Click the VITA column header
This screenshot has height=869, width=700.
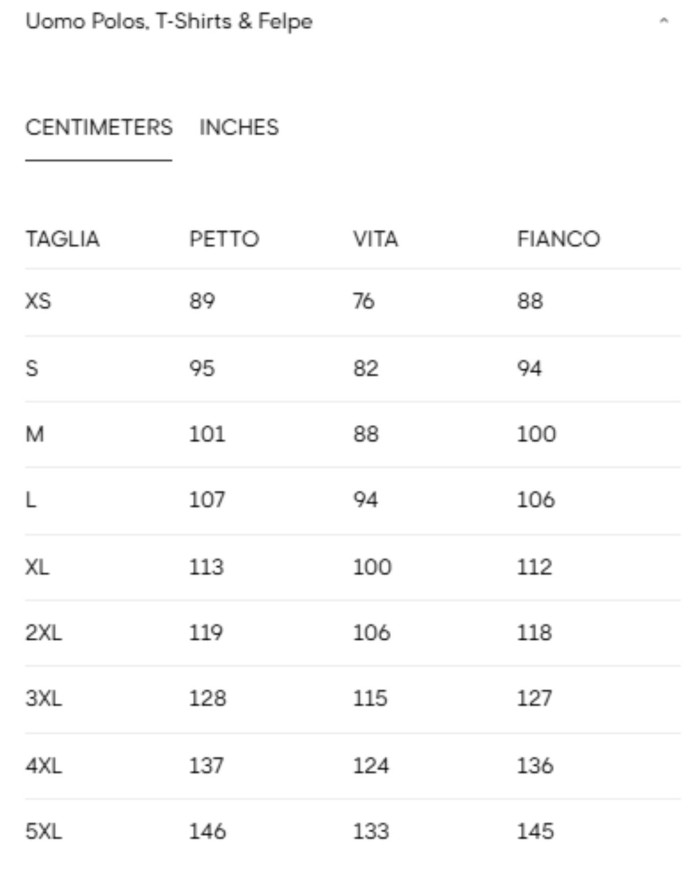click(x=375, y=240)
